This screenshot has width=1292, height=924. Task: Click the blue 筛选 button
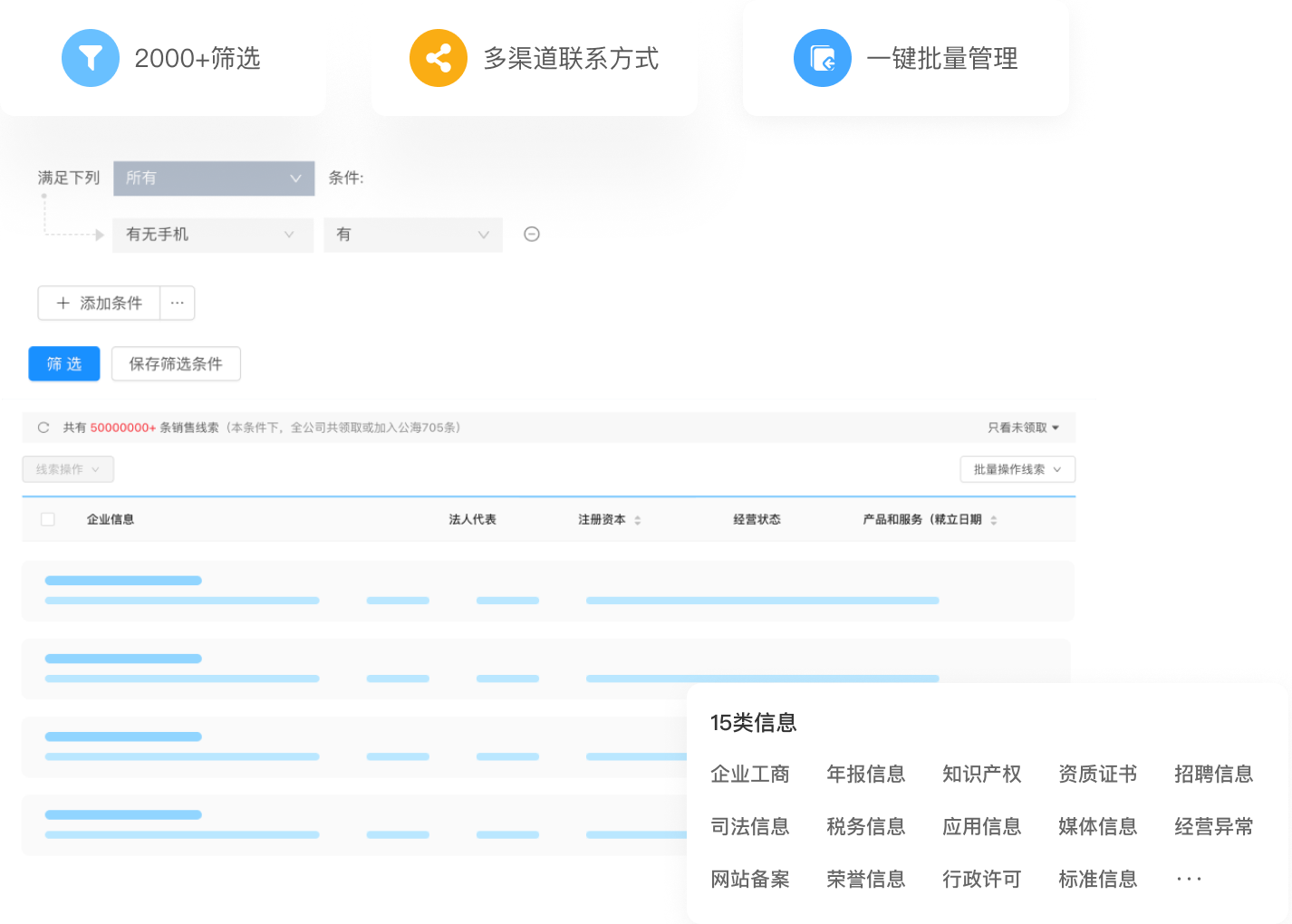click(x=63, y=363)
